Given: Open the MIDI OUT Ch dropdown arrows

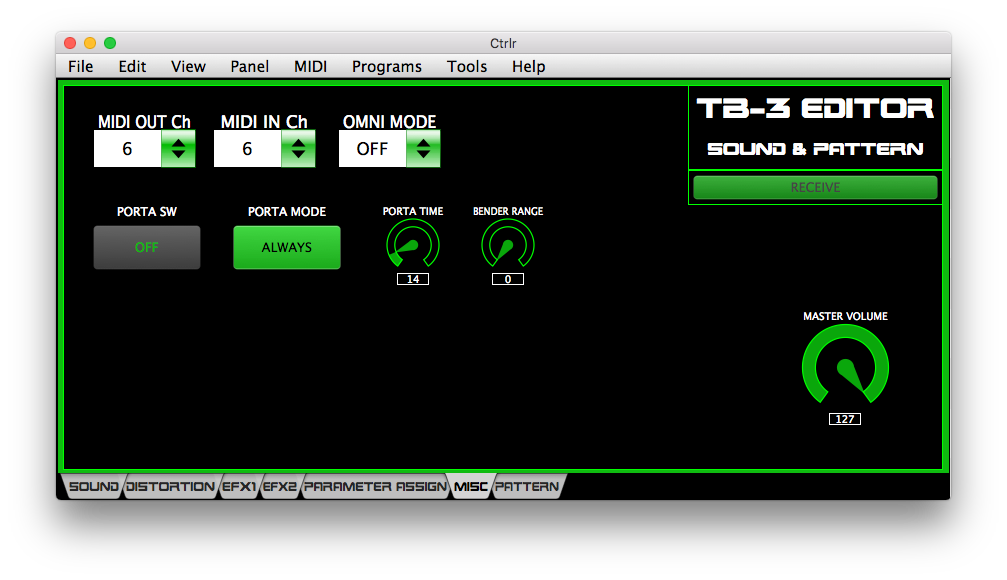Looking at the screenshot, I should coord(178,150).
